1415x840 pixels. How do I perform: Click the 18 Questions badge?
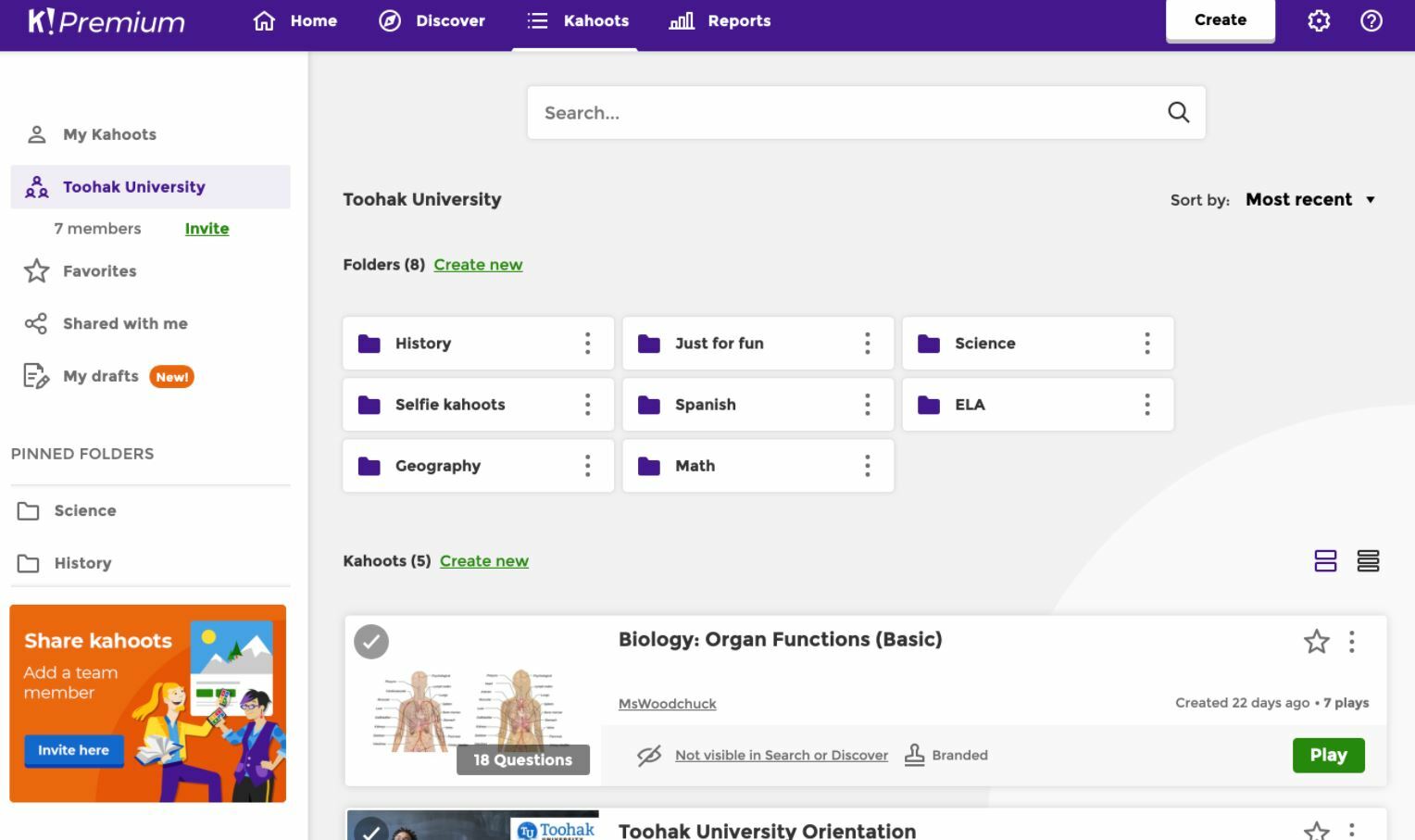tap(522, 759)
